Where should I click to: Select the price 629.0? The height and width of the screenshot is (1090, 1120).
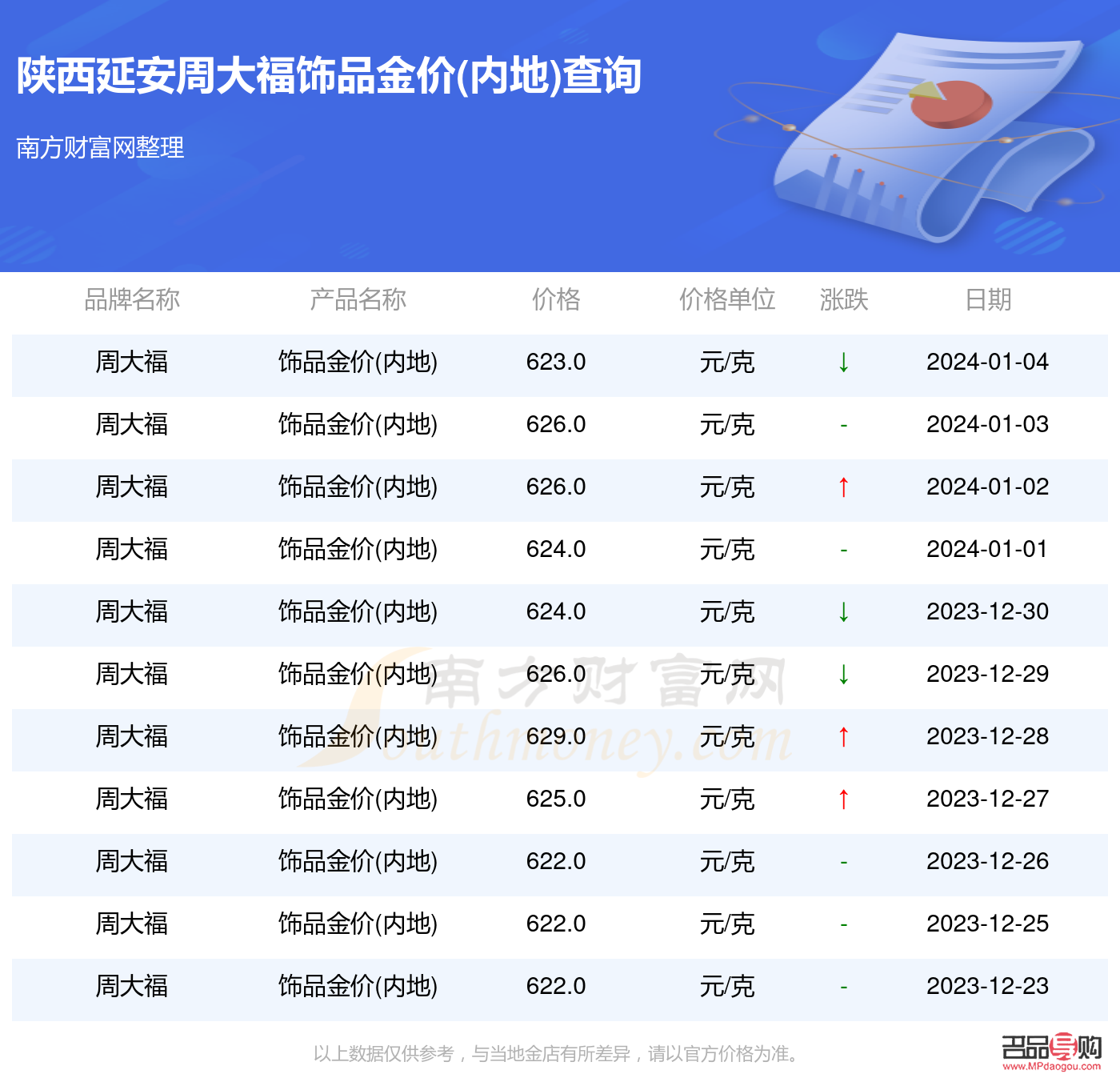(x=556, y=737)
